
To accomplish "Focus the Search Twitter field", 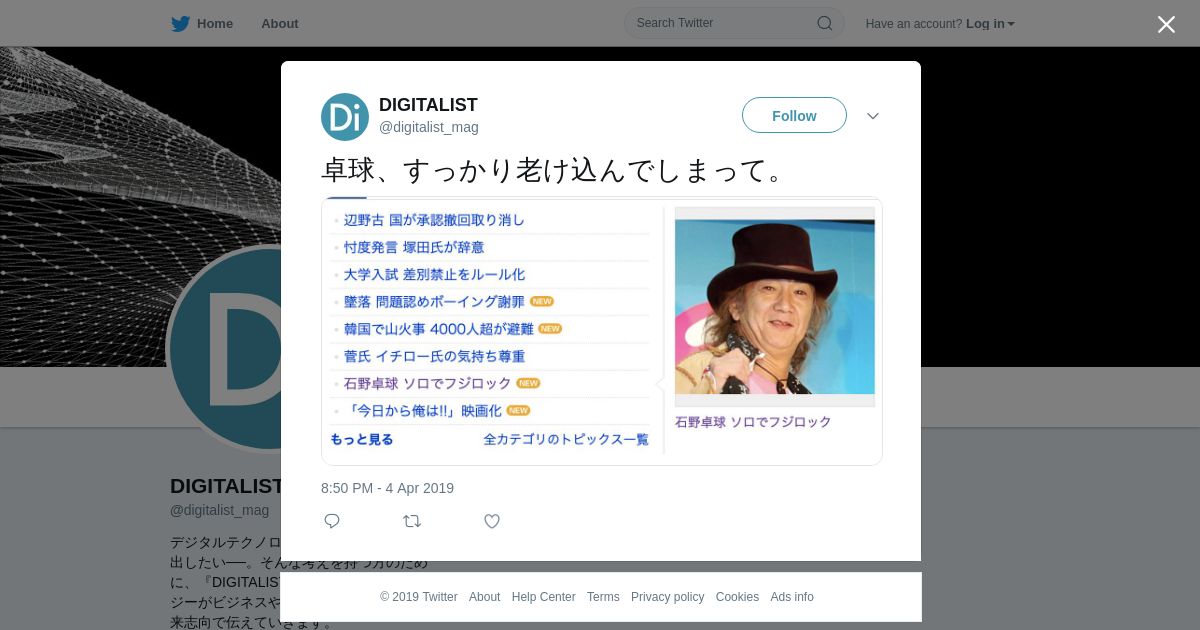I will click(720, 24).
